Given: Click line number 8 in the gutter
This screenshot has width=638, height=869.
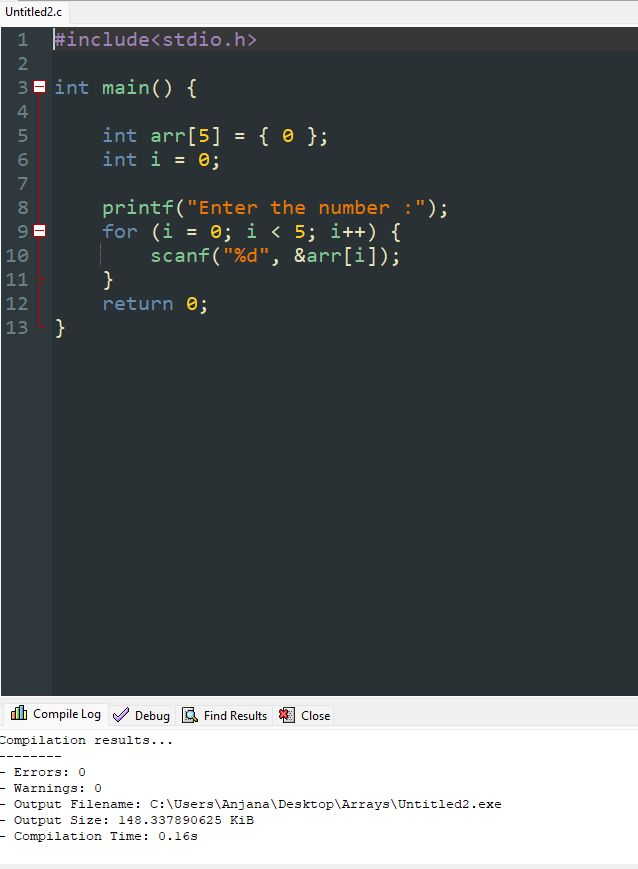Looking at the screenshot, I should [x=23, y=208].
